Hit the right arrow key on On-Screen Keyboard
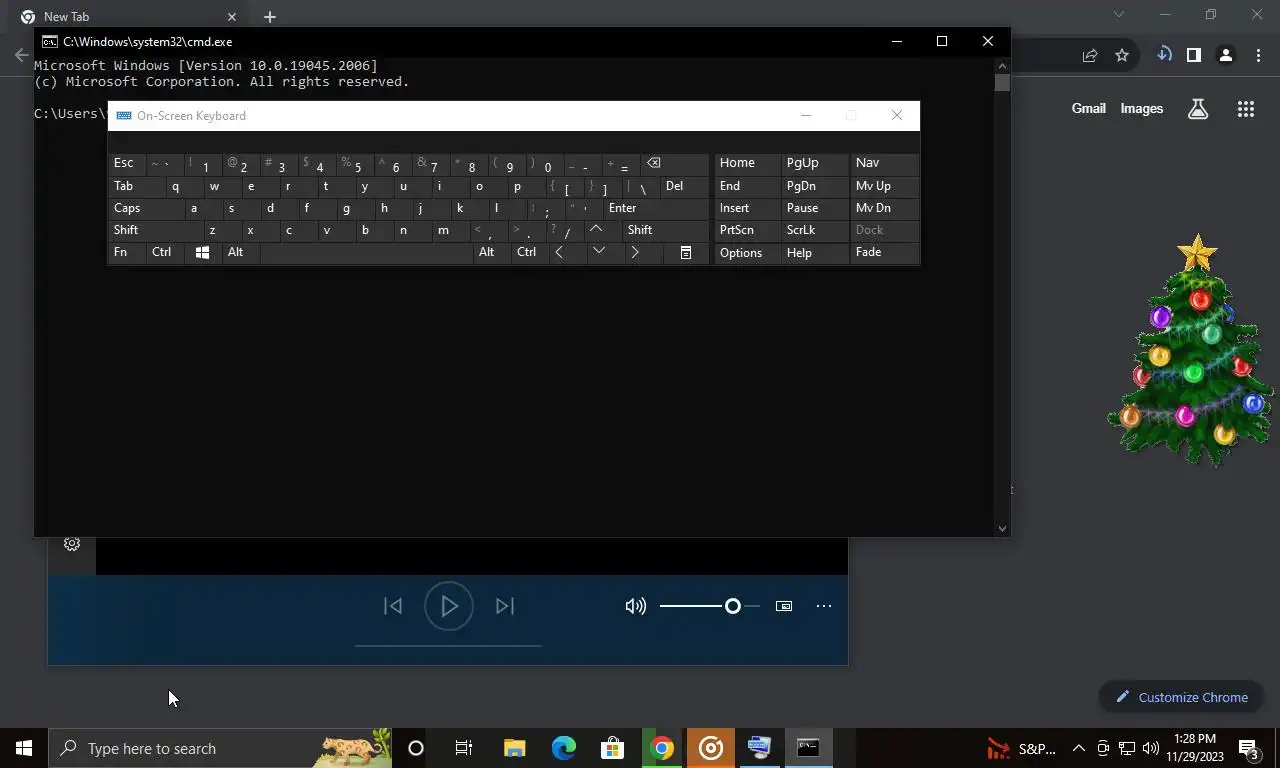The image size is (1280, 768). 635,253
